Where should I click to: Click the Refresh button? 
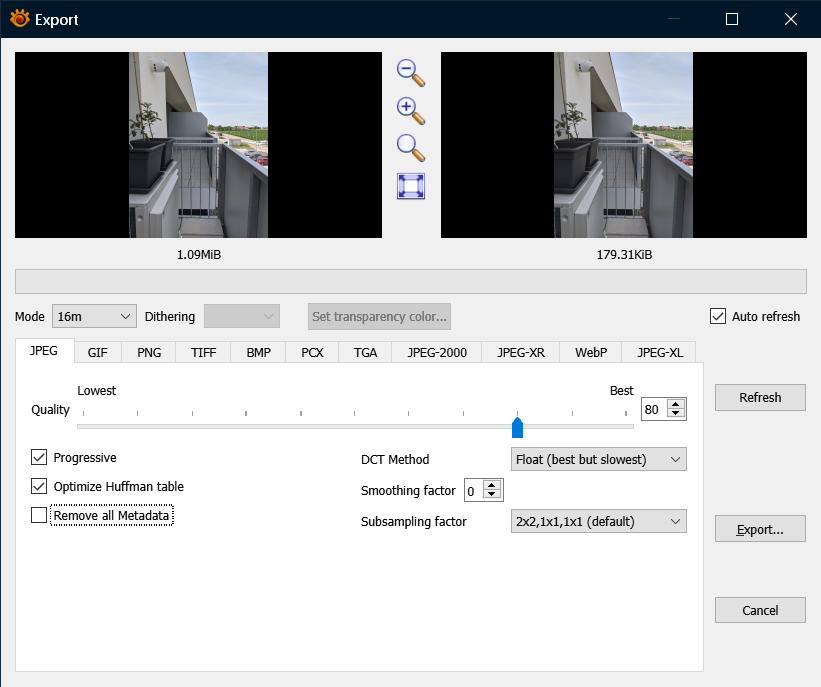click(759, 397)
